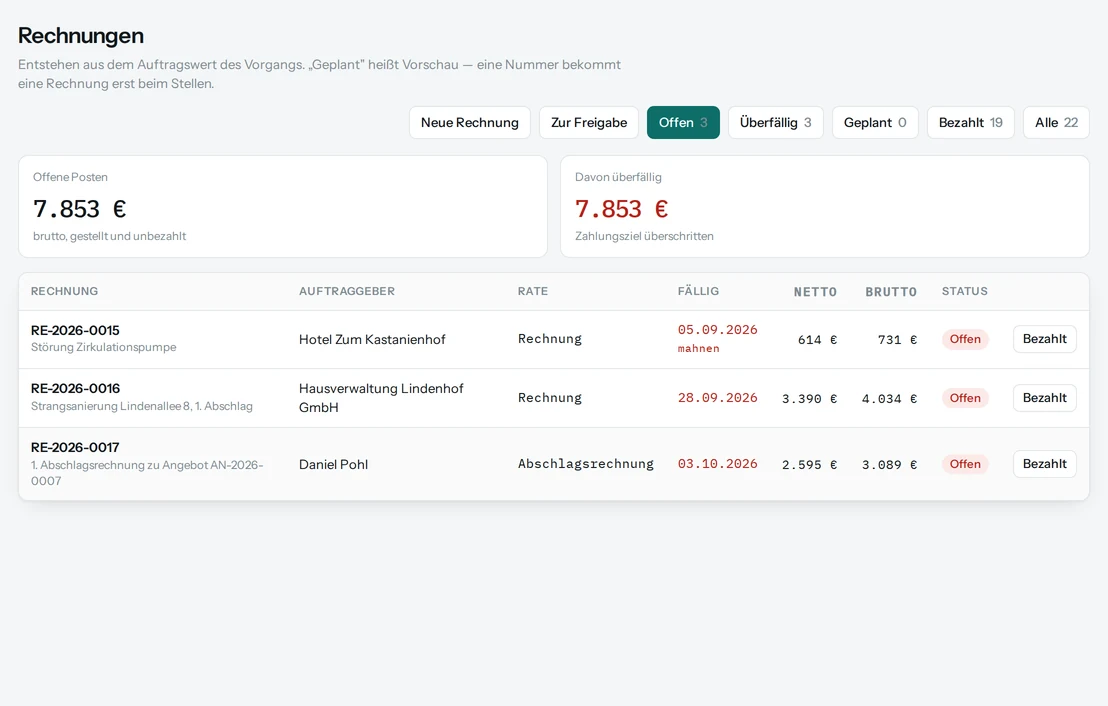This screenshot has width=1108, height=706.
Task: Click the Brutto column header
Action: tap(890, 292)
